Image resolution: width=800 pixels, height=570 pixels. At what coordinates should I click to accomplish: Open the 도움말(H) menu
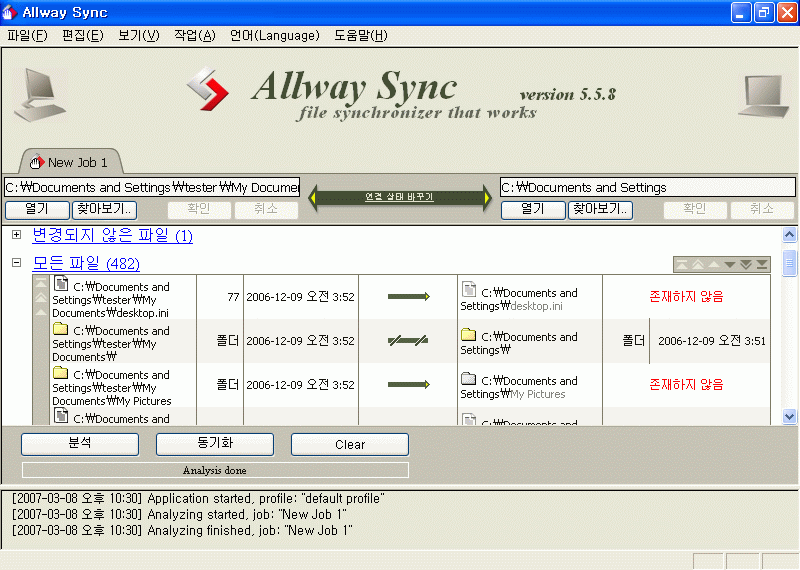coord(361,35)
